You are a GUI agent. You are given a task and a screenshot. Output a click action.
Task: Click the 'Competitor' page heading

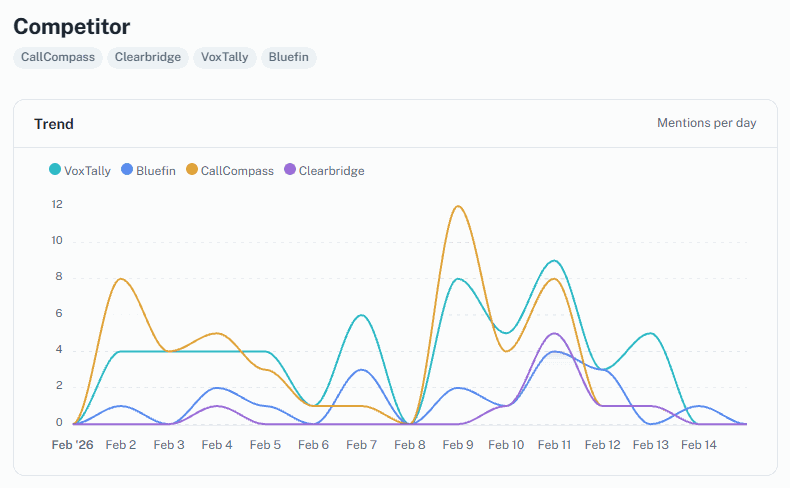tap(72, 27)
